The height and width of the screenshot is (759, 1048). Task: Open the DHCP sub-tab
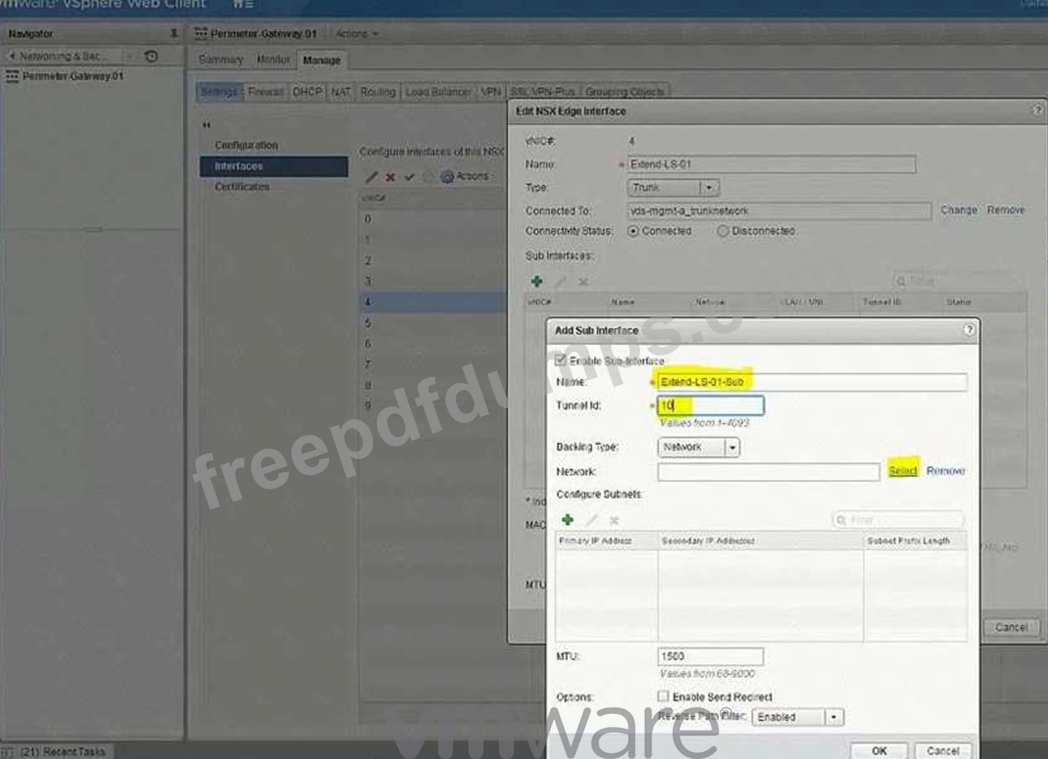click(x=307, y=92)
